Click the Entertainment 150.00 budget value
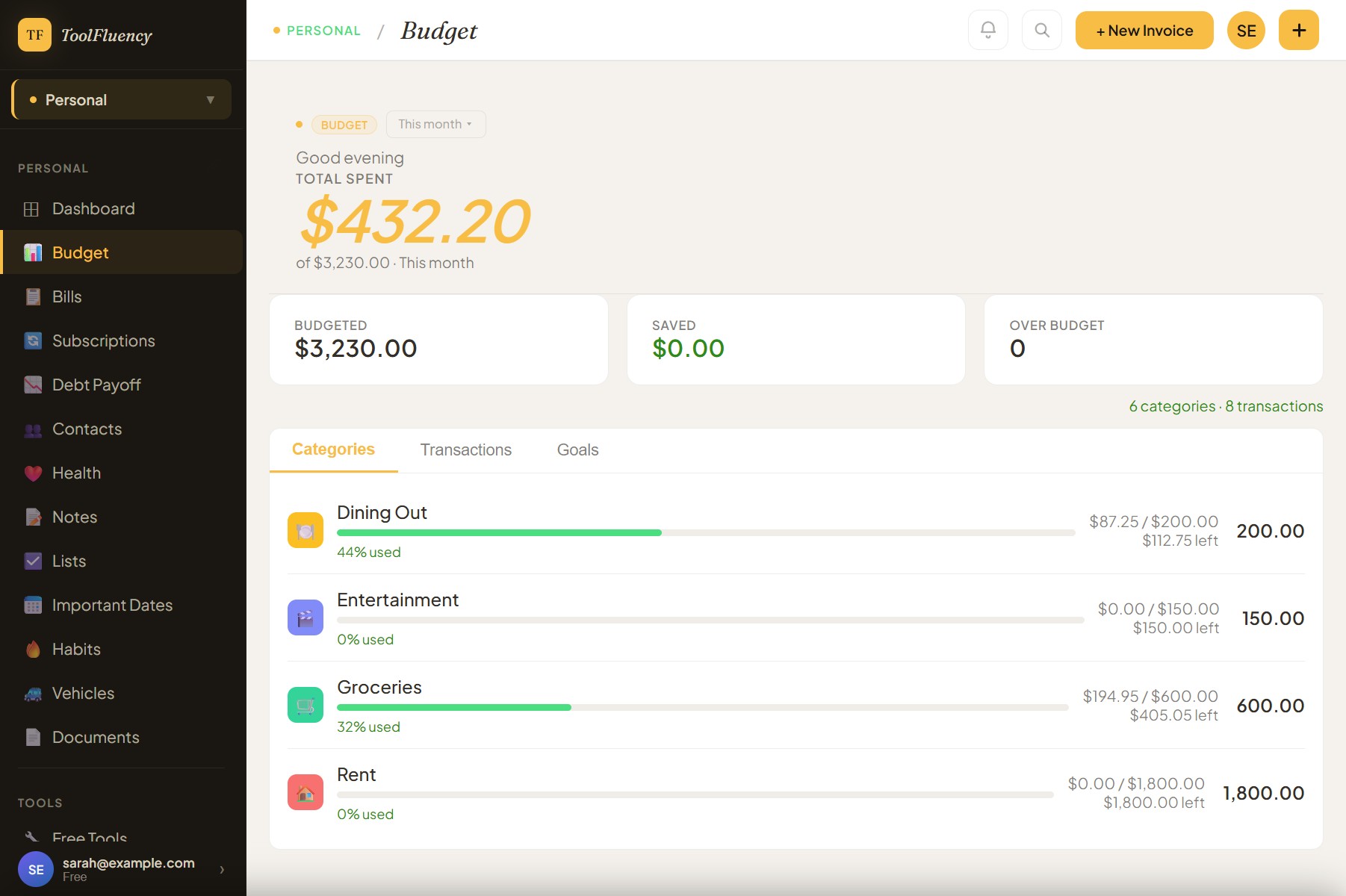This screenshot has width=1346, height=896. point(1273,618)
